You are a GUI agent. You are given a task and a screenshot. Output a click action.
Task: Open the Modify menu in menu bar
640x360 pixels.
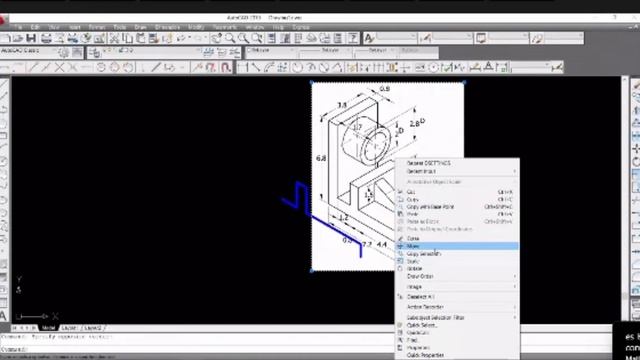(x=196, y=27)
